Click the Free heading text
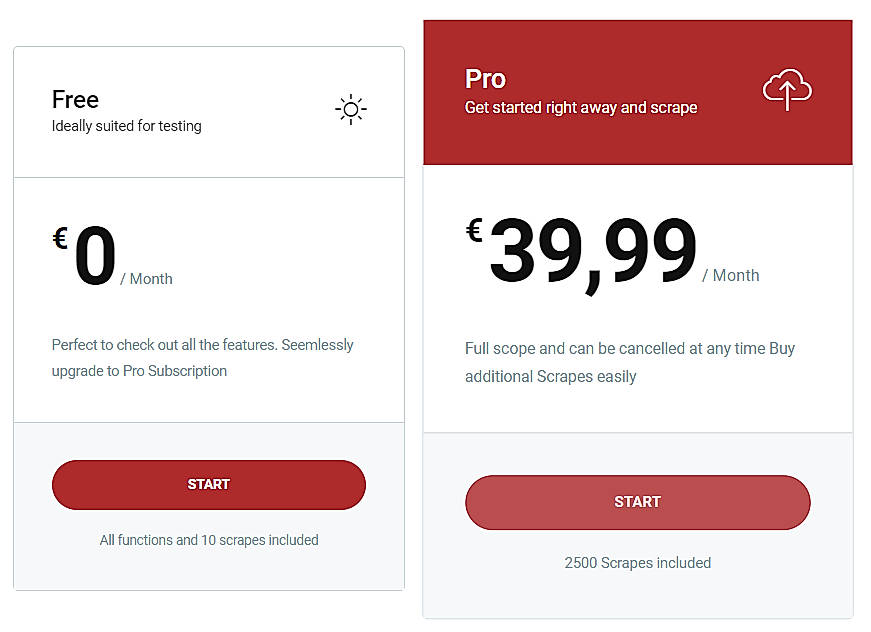Image resolution: width=871 pixels, height=632 pixels. click(x=74, y=99)
